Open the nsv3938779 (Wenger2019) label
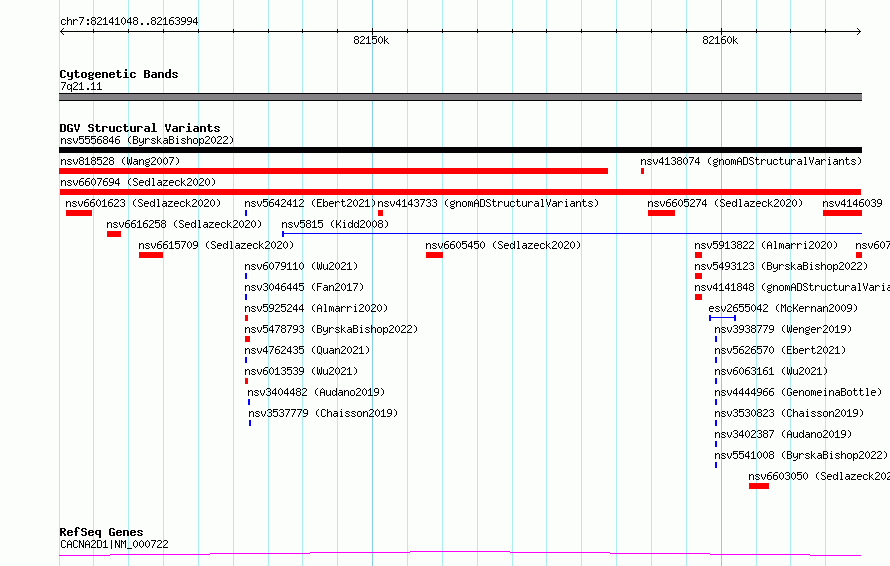This screenshot has height=566, width=890. tap(783, 329)
